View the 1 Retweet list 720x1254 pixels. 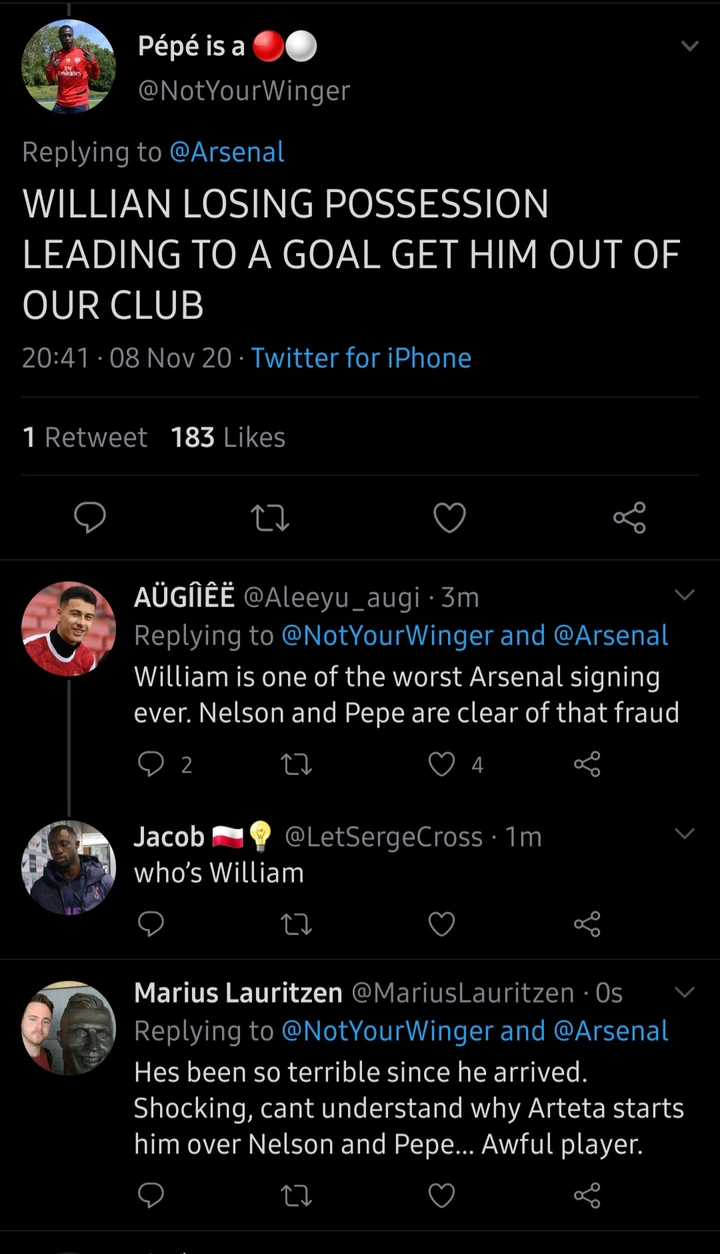pos(84,437)
